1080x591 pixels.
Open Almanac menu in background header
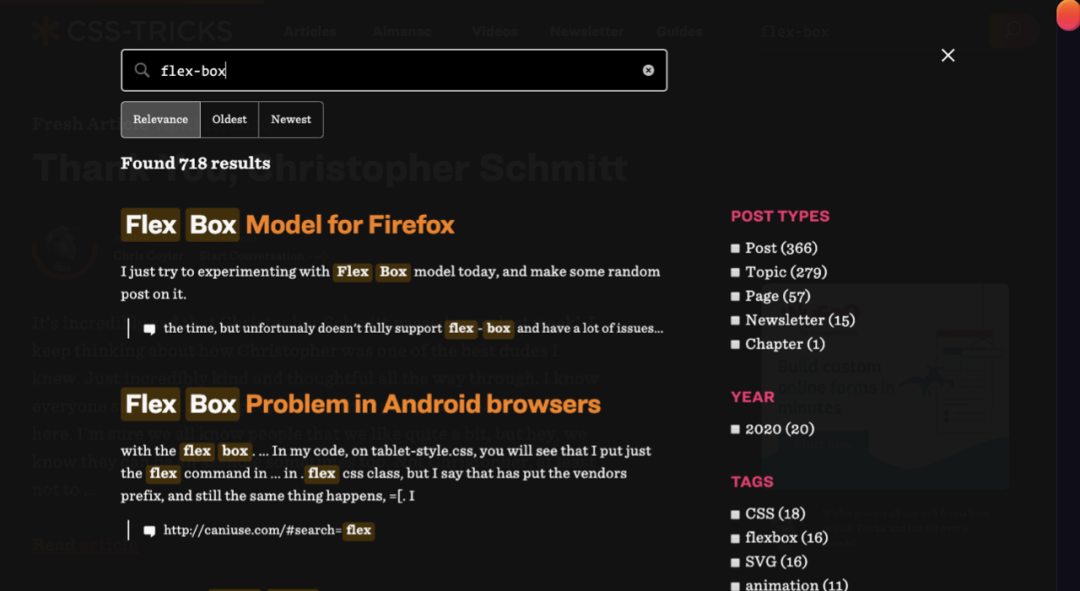tap(402, 32)
